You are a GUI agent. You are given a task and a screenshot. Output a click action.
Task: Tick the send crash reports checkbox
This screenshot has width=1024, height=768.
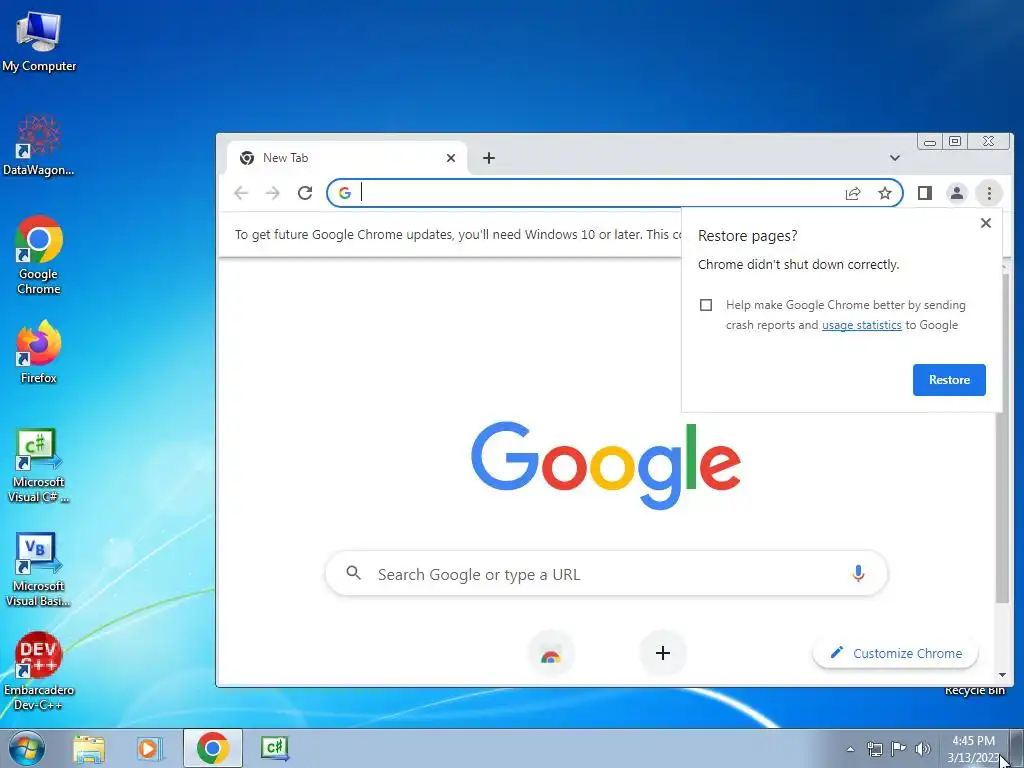click(706, 305)
